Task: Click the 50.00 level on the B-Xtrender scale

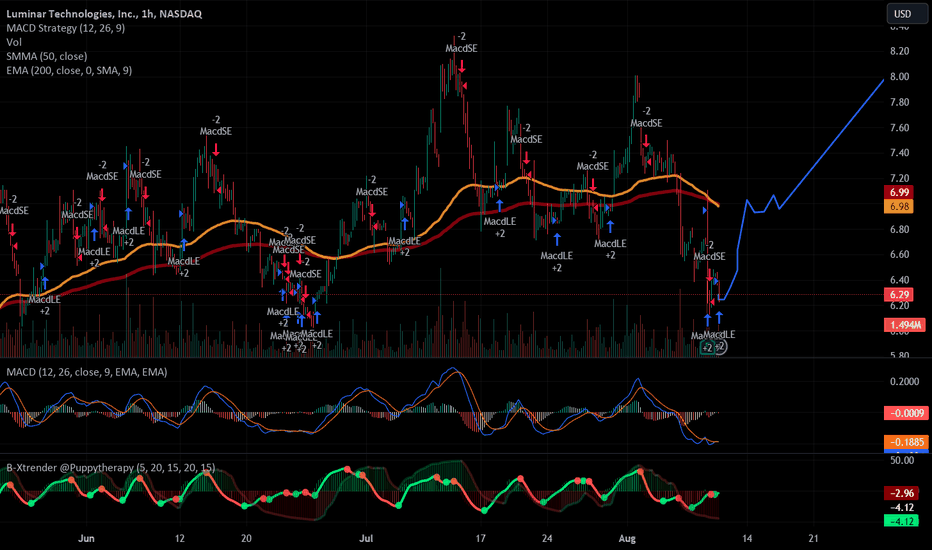Action: tap(902, 461)
